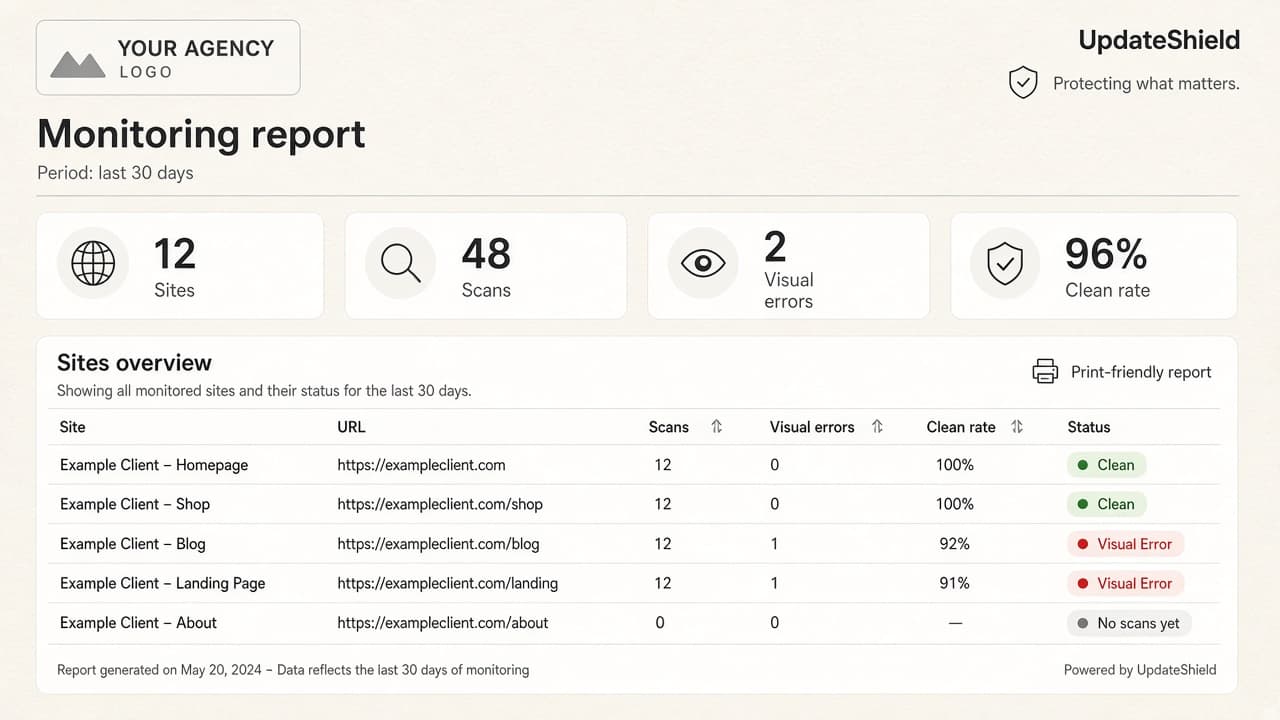Click the 12 Sites summary value
Image resolution: width=1280 pixels, height=720 pixels.
pyautogui.click(x=175, y=254)
